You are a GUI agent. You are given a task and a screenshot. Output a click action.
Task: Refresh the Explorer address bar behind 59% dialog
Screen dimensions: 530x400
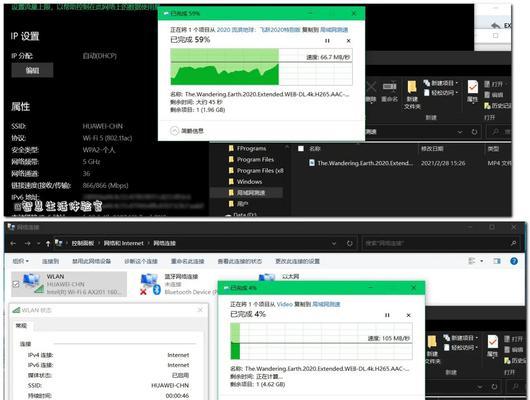coord(475,132)
